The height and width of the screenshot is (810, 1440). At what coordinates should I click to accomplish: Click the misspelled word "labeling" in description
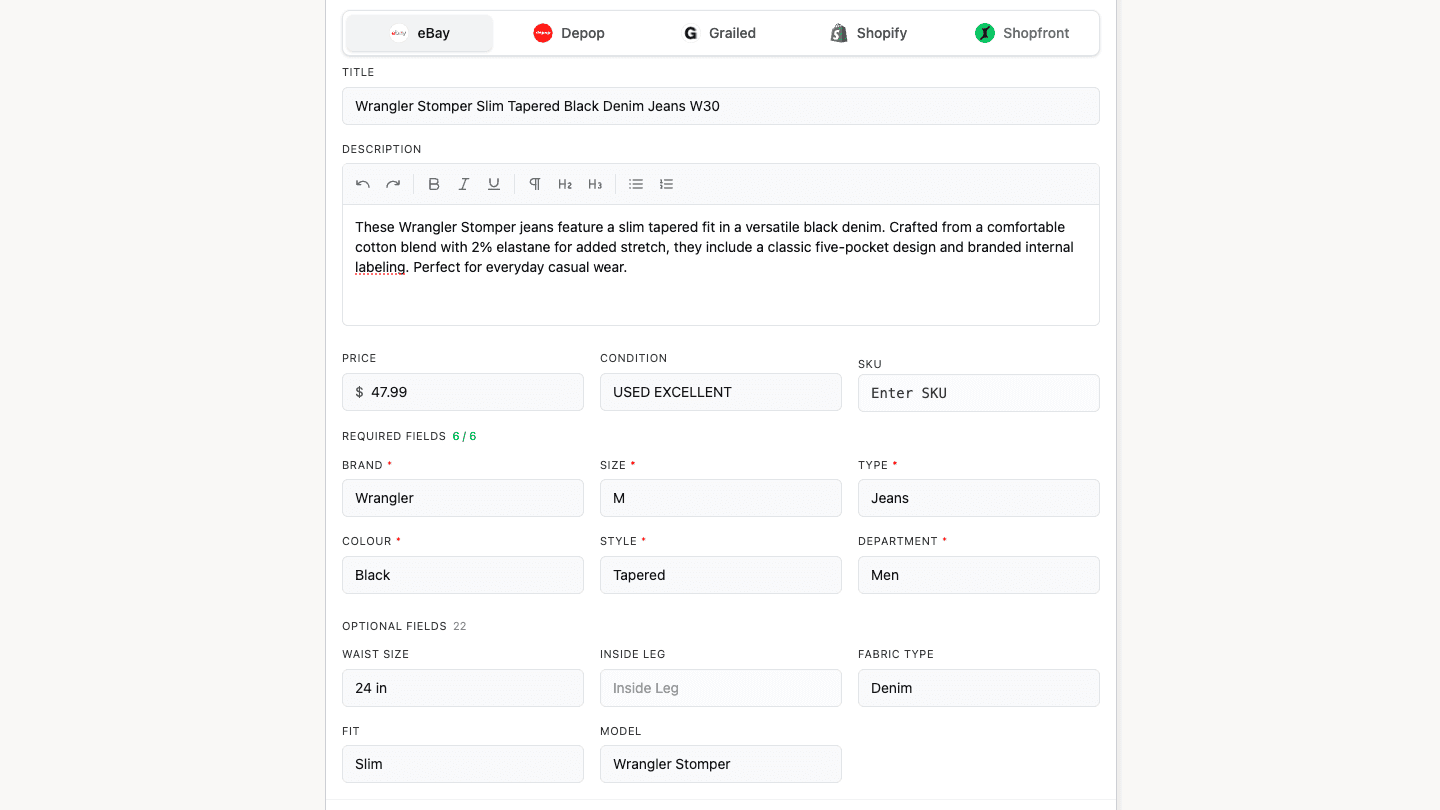380,267
